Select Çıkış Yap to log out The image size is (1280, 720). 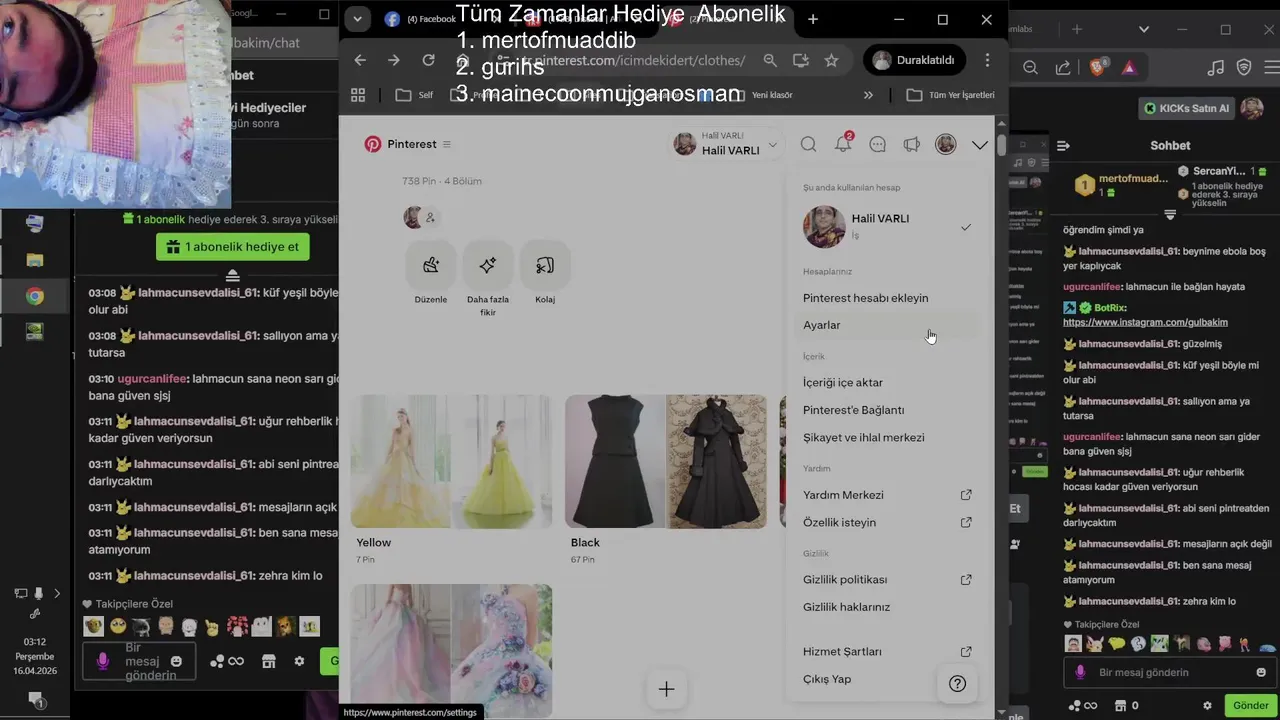coord(827,679)
